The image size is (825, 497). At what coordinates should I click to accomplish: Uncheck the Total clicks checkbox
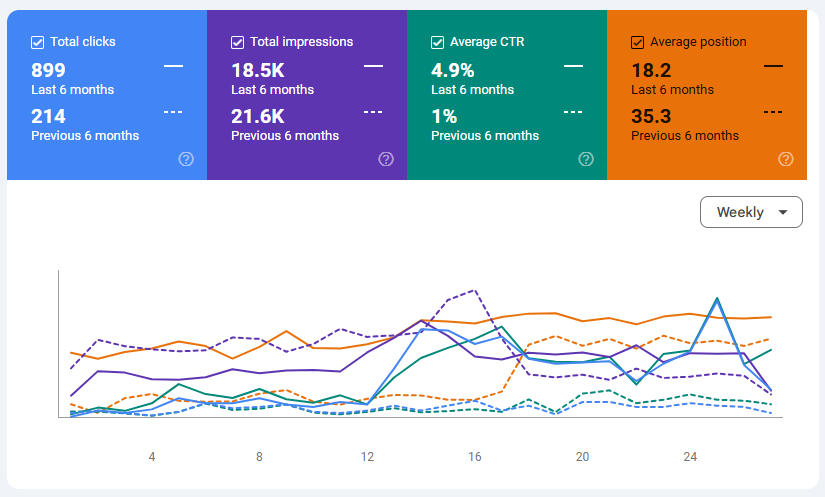point(37,42)
